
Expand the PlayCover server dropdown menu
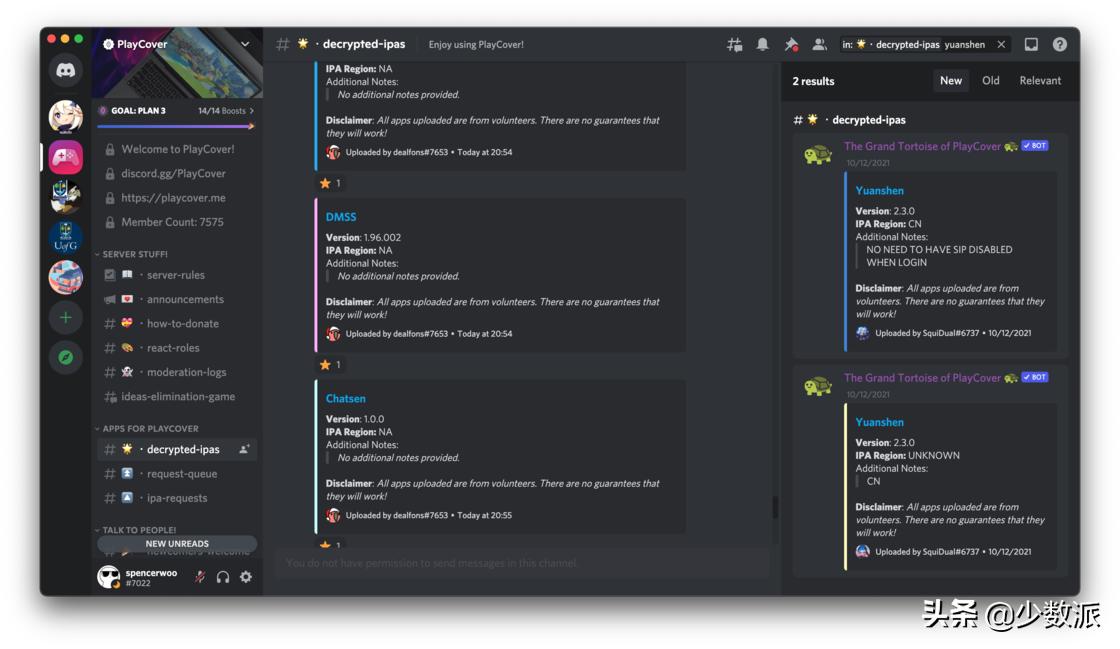[245, 44]
